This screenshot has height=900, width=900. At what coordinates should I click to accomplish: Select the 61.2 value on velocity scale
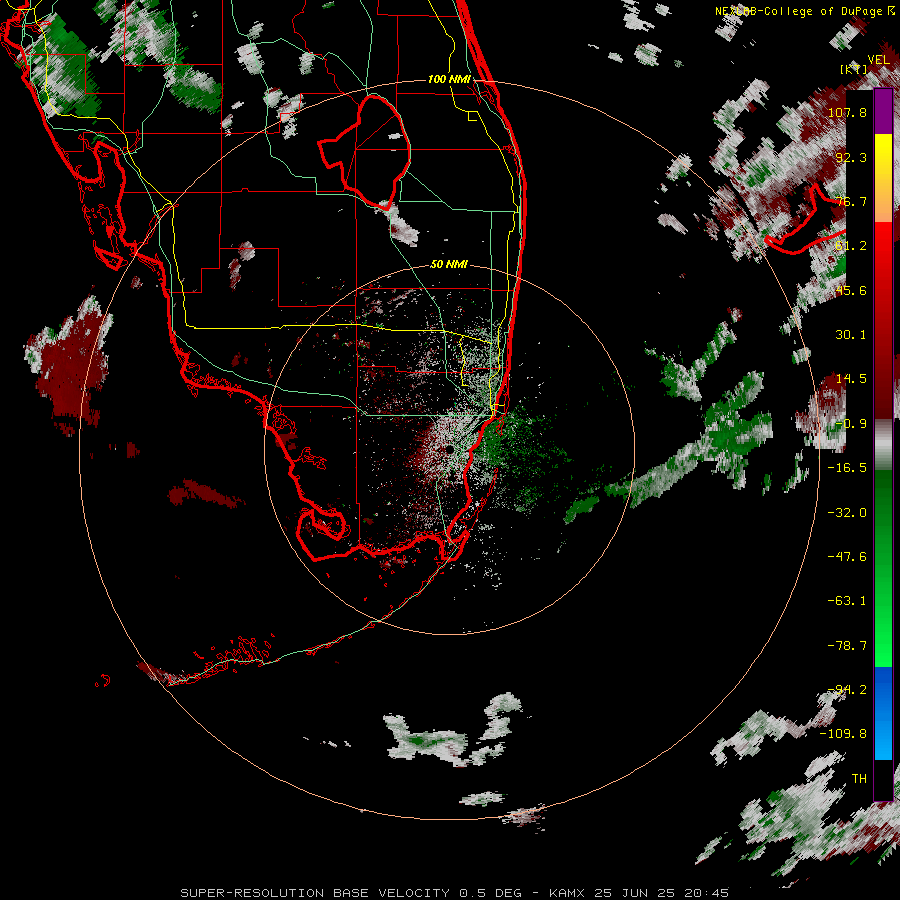pos(851,246)
